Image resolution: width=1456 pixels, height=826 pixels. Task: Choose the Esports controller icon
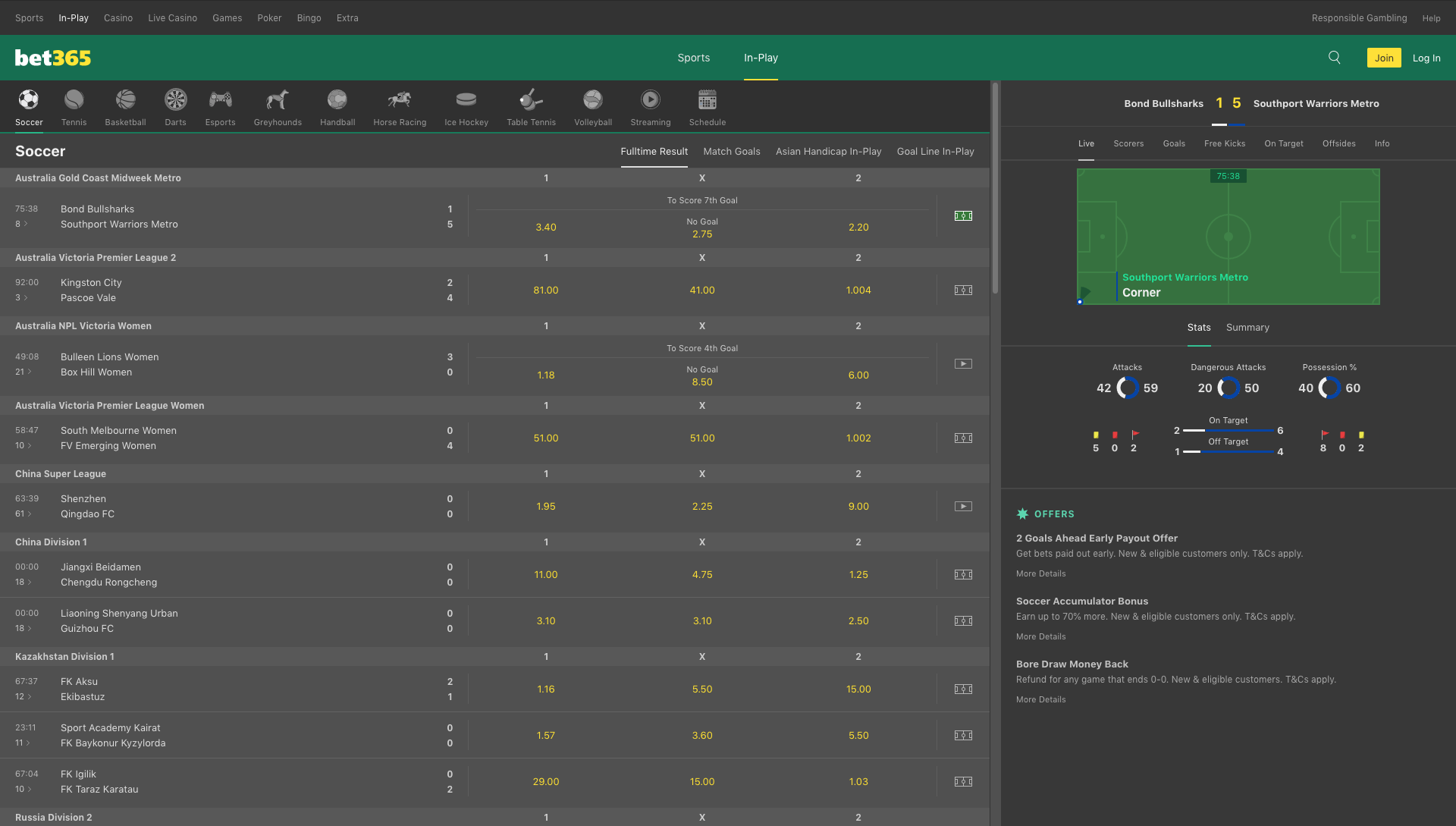[x=220, y=100]
